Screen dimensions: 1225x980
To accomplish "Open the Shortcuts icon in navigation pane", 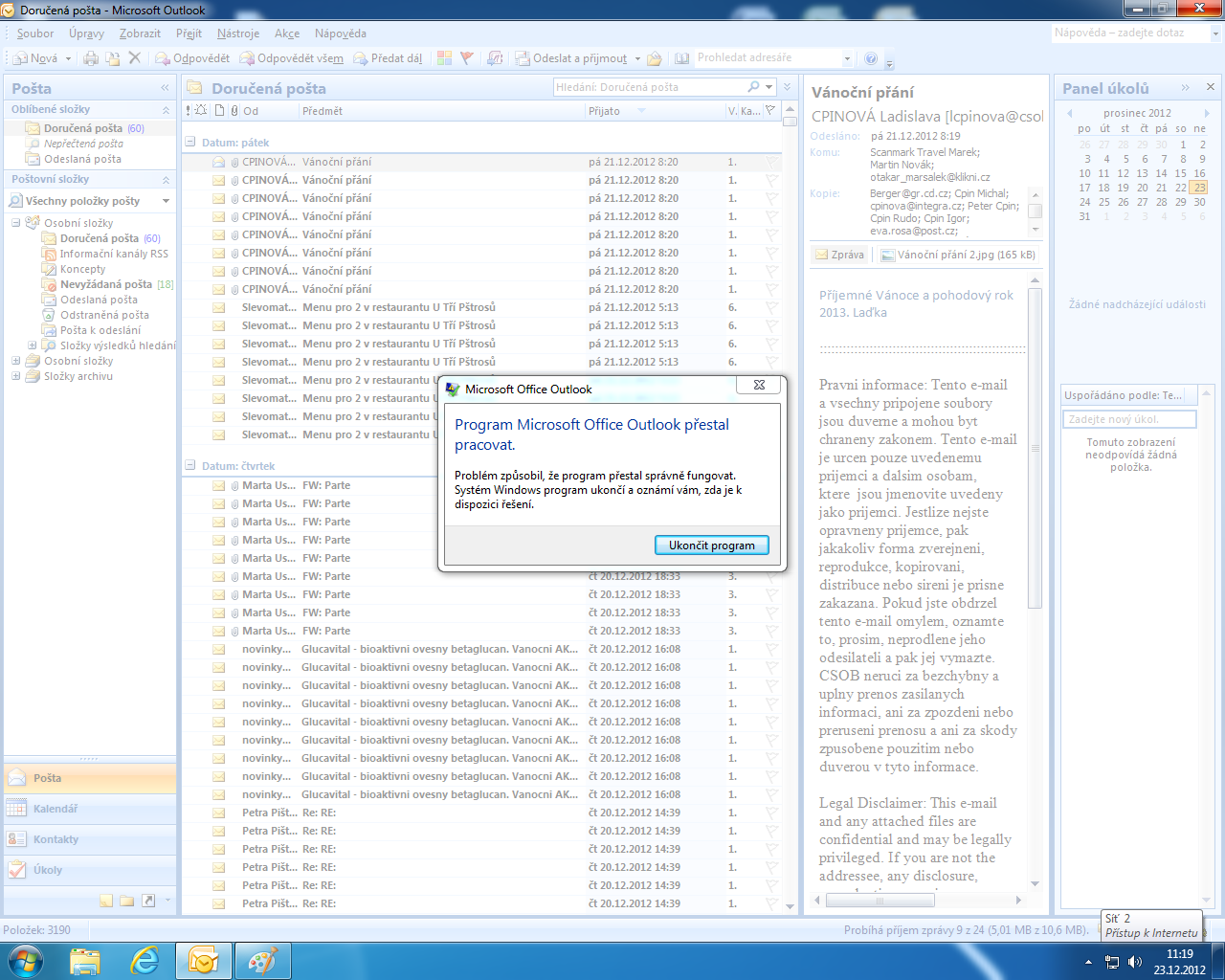I will click(x=148, y=901).
